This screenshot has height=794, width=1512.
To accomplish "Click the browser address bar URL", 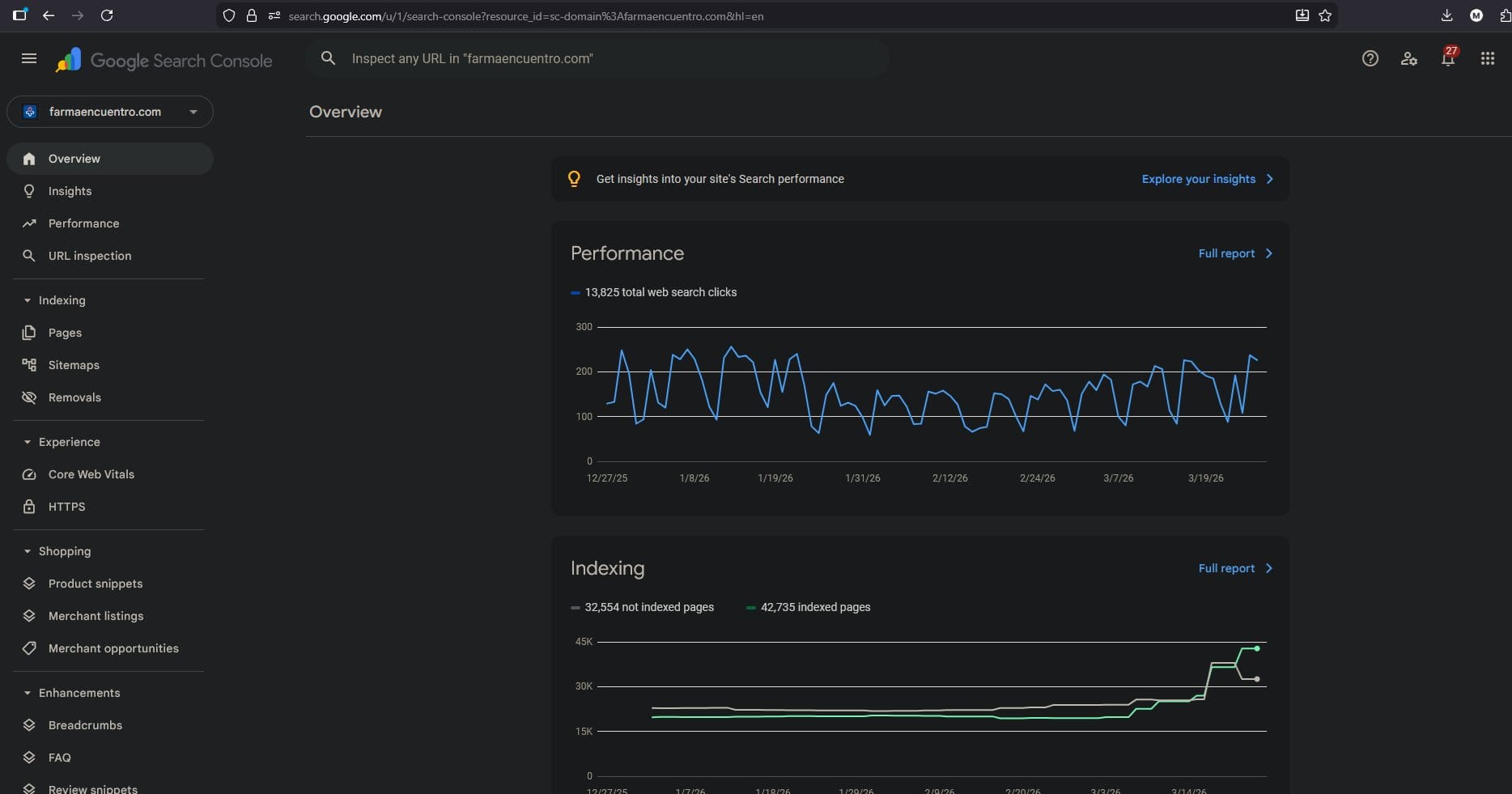I will click(526, 15).
